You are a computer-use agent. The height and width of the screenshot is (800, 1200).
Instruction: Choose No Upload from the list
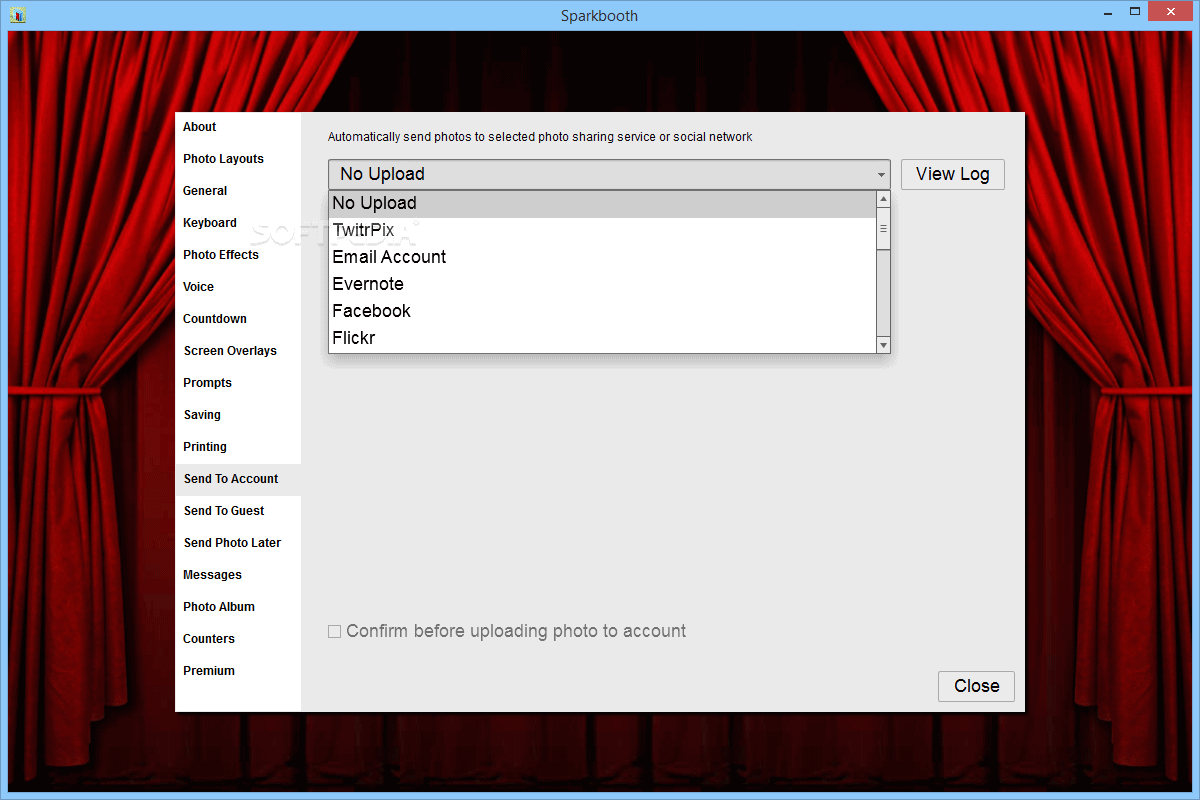(602, 204)
